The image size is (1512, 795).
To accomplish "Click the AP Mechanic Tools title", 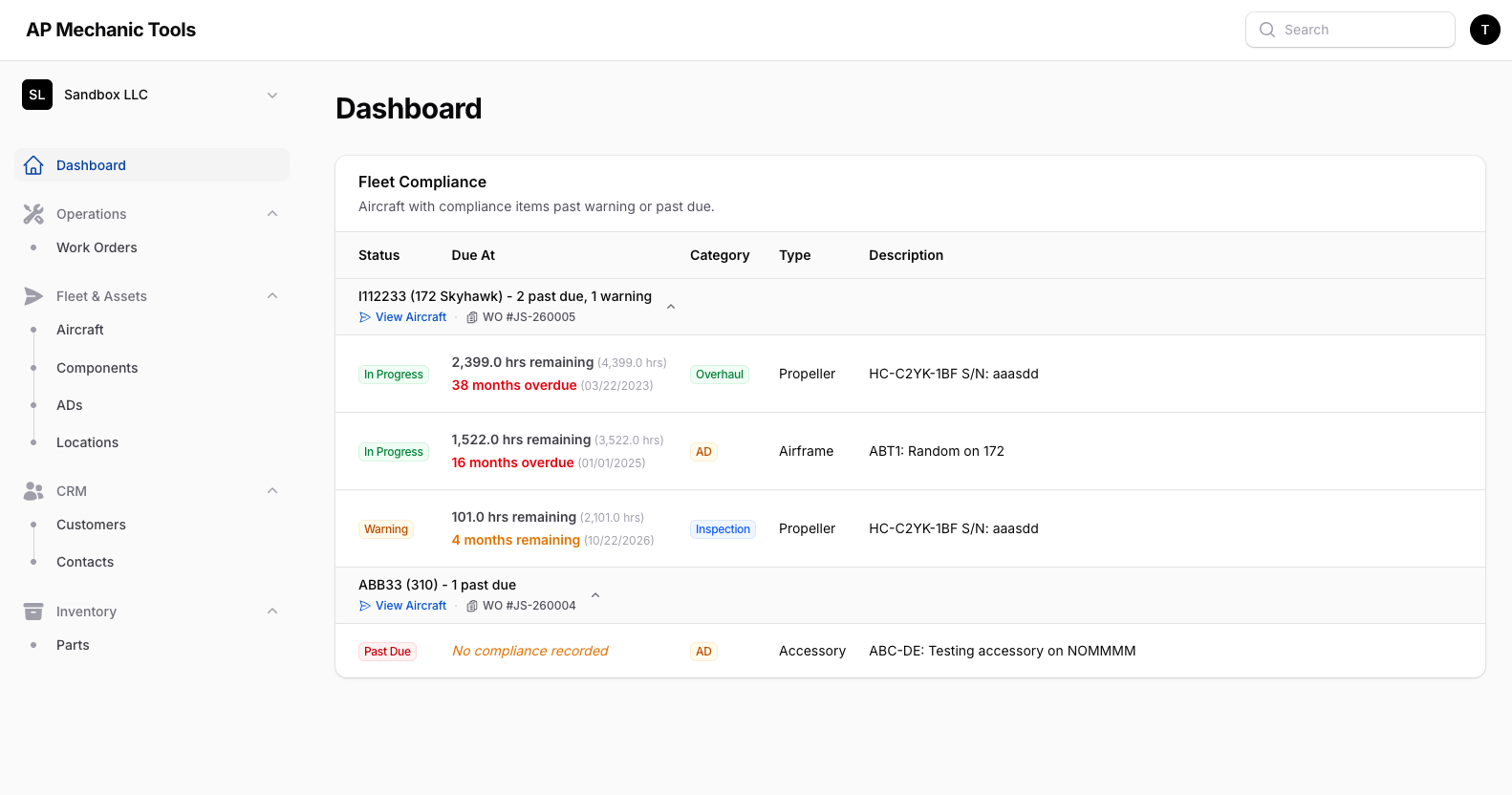I will (111, 30).
